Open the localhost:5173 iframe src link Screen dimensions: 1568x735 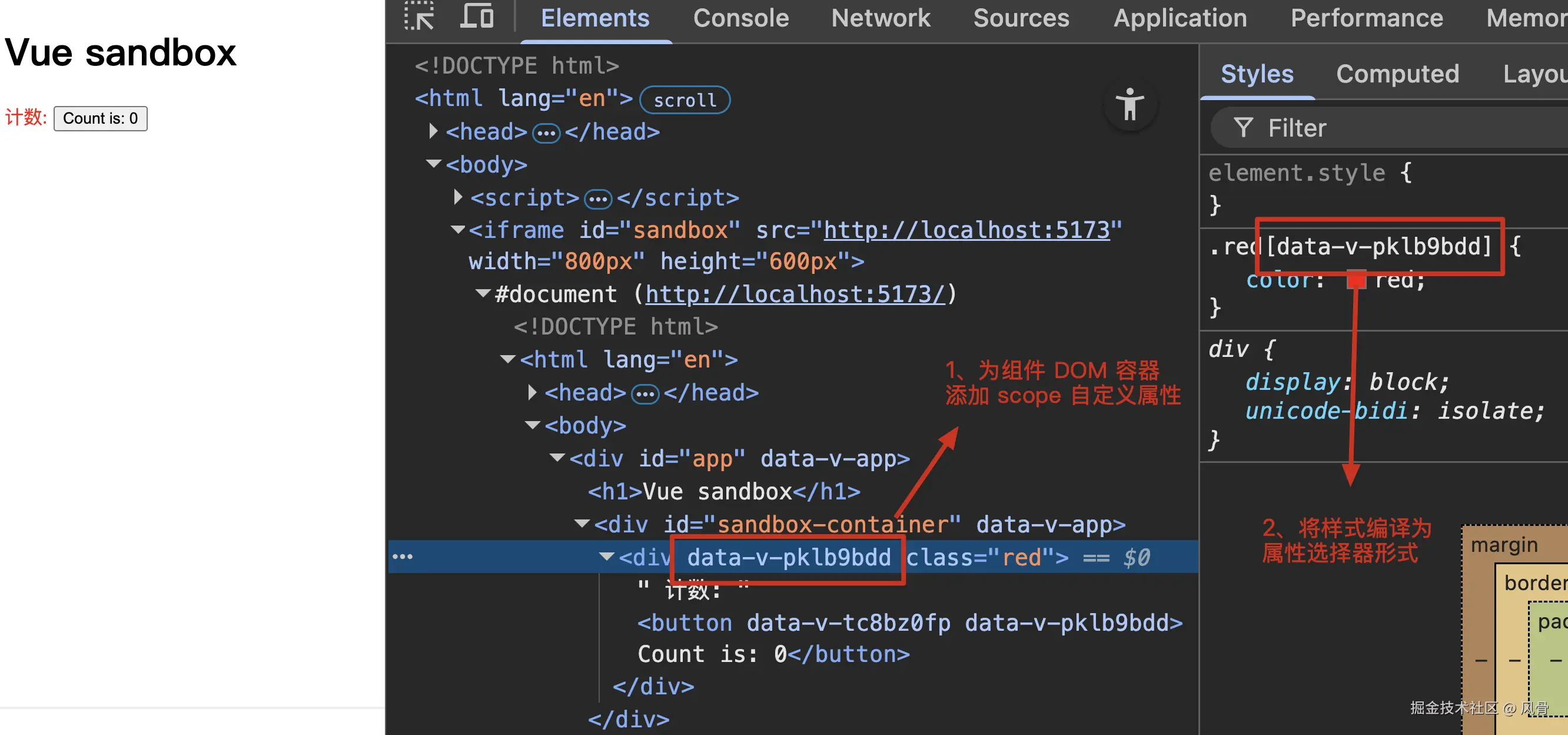pos(966,230)
